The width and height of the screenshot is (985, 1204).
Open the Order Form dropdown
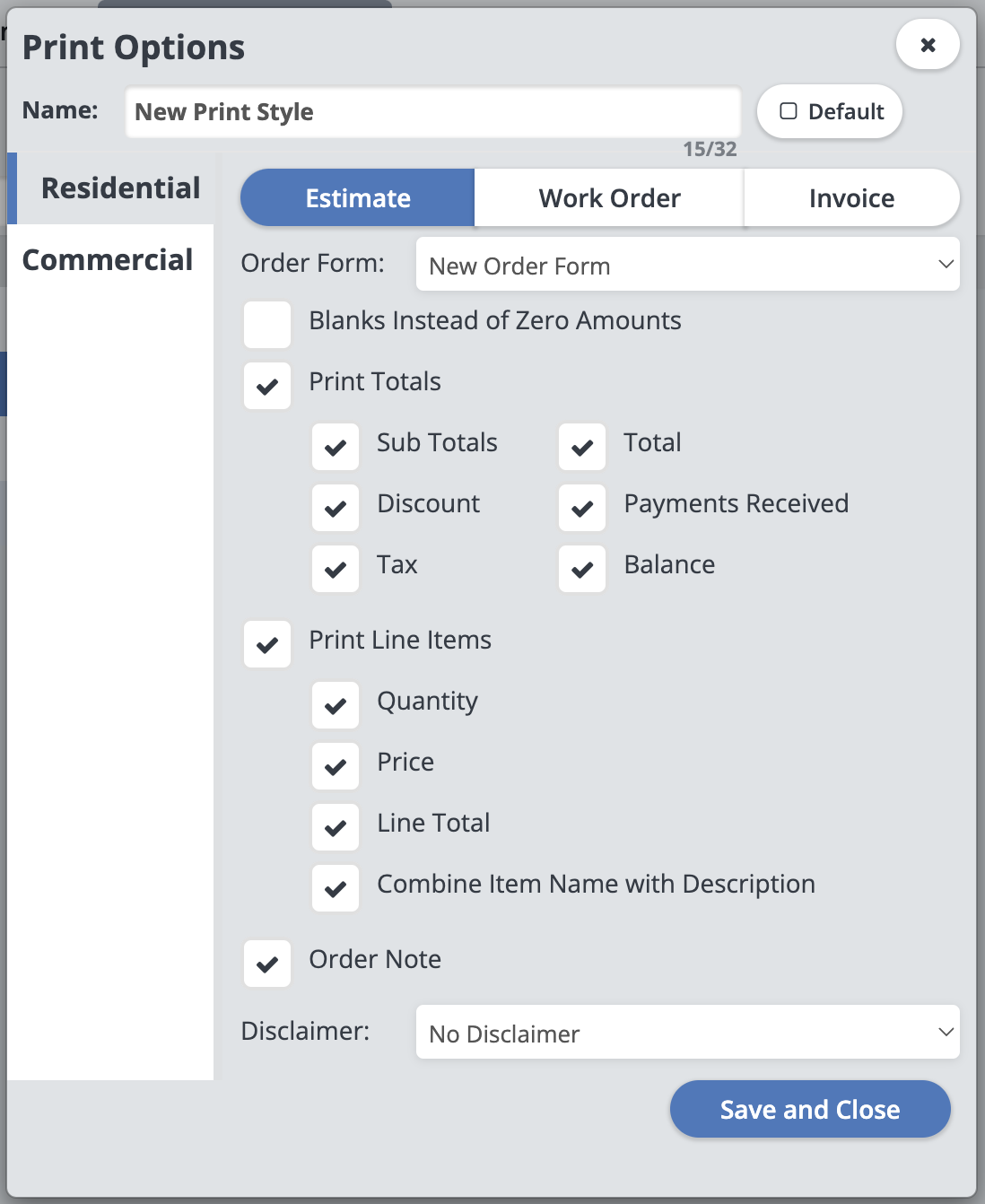(687, 264)
